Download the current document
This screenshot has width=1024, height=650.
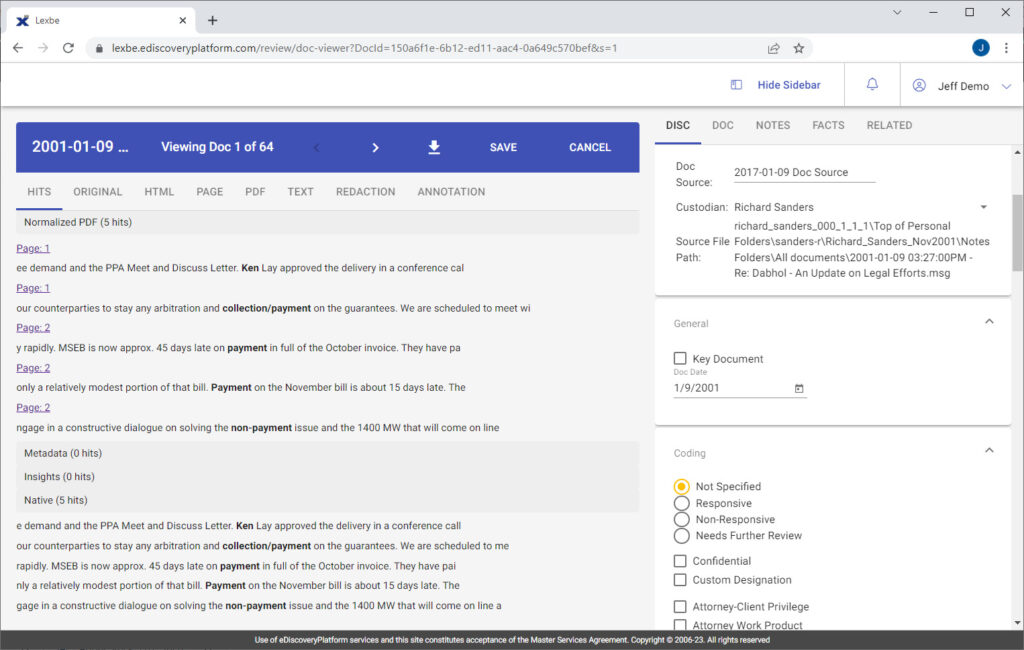point(434,148)
